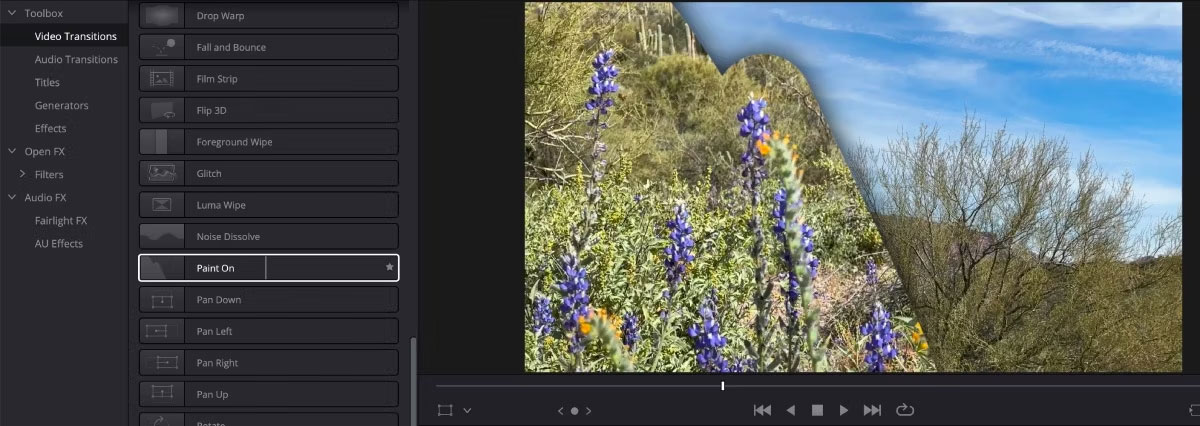The image size is (1200, 426).
Task: Go to next keyframe arrow
Action: click(588, 410)
